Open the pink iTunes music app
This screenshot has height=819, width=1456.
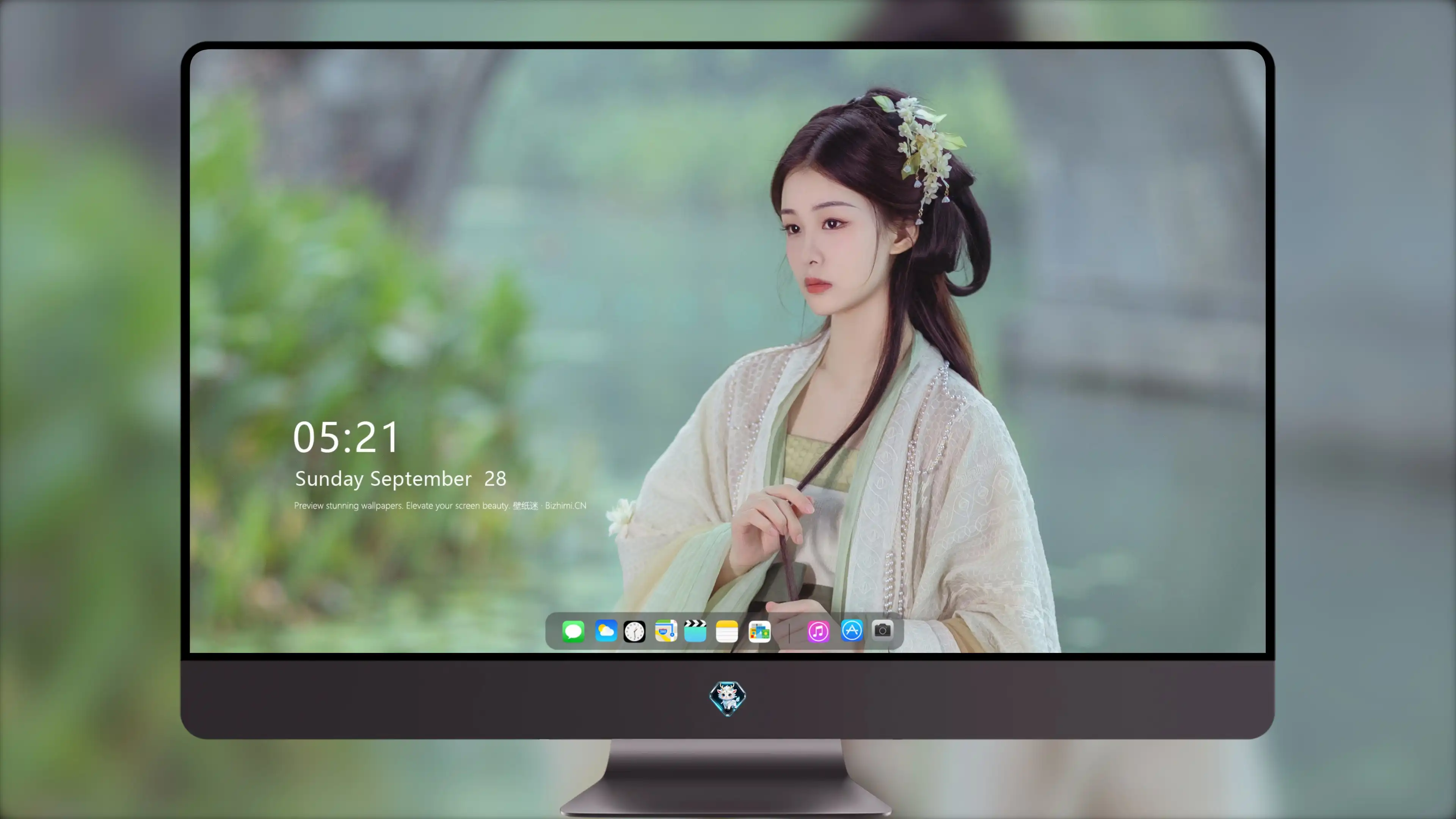tap(819, 631)
